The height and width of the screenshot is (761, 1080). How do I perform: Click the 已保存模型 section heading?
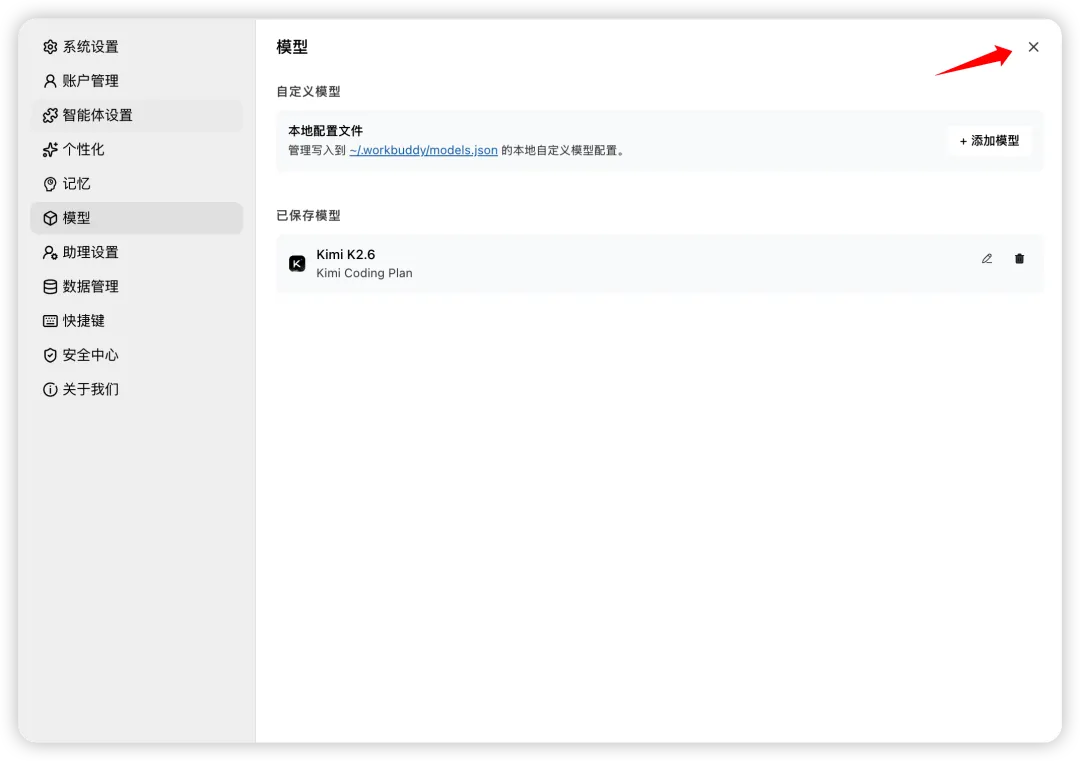(308, 216)
